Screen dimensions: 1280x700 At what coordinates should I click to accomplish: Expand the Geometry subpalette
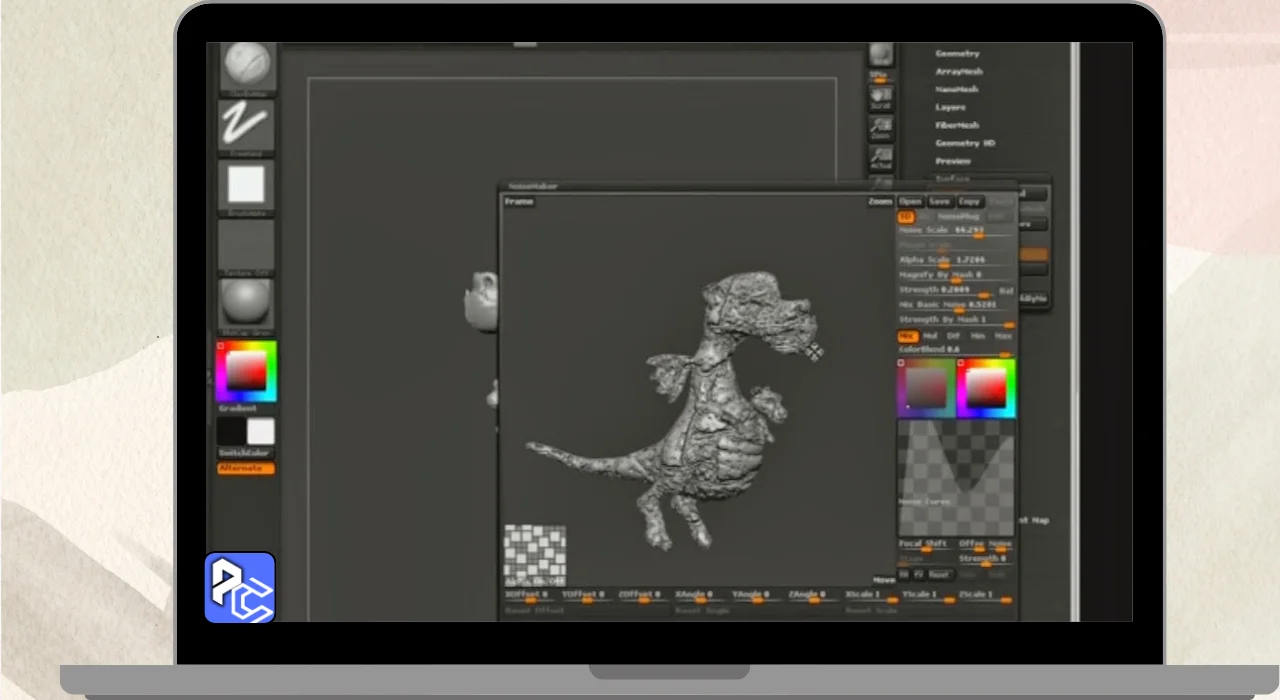coord(957,53)
